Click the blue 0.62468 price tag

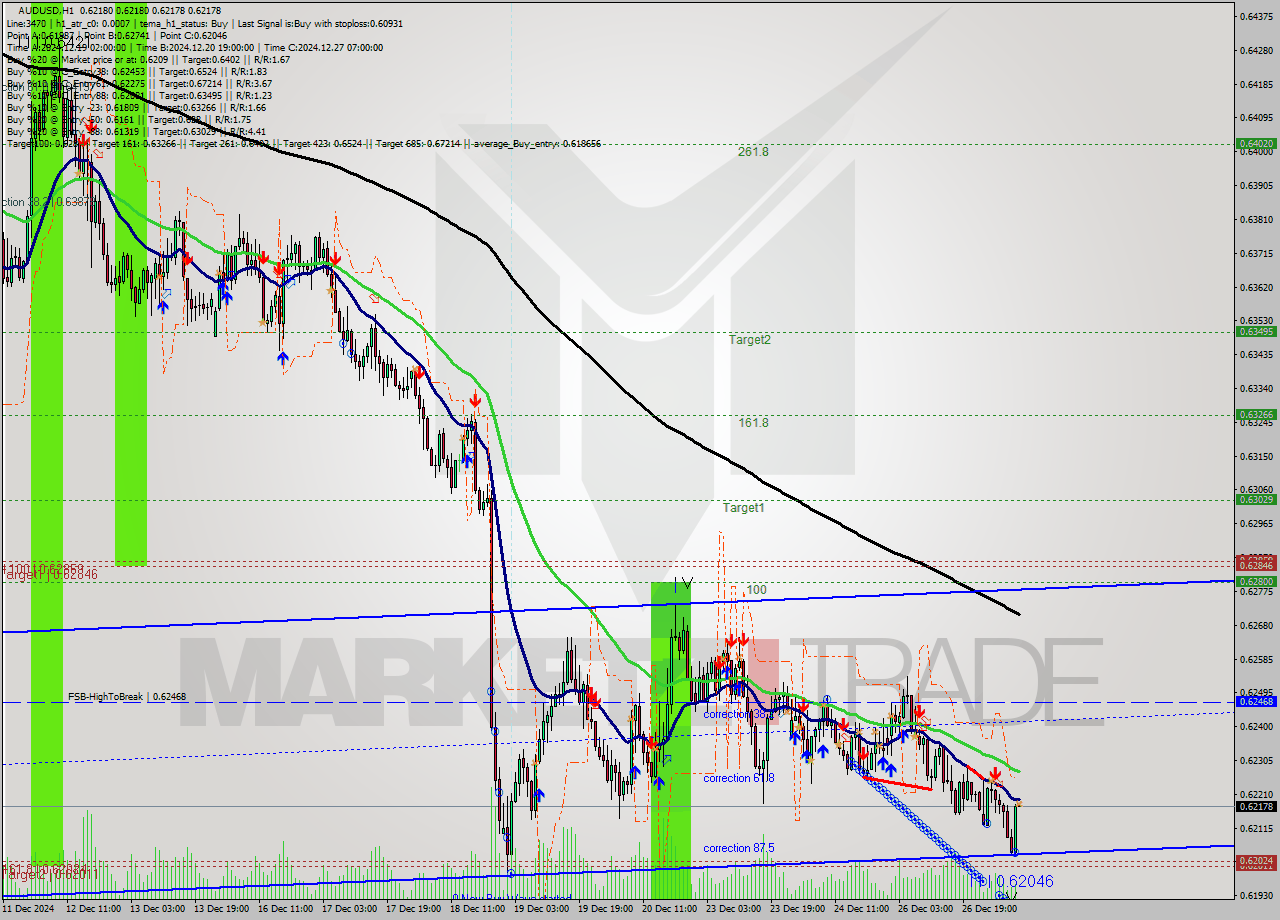(1256, 701)
